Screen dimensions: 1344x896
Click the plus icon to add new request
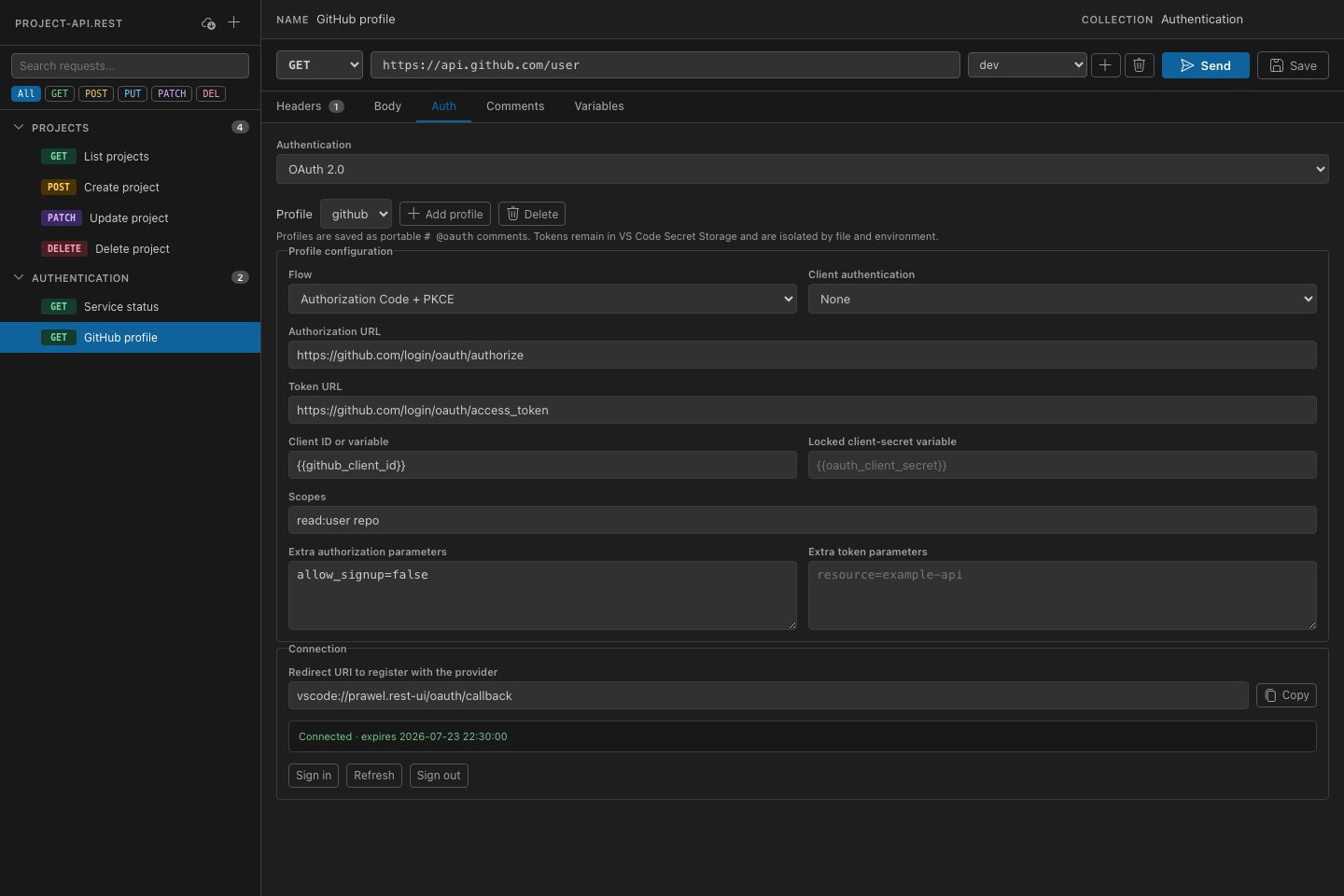click(x=234, y=22)
